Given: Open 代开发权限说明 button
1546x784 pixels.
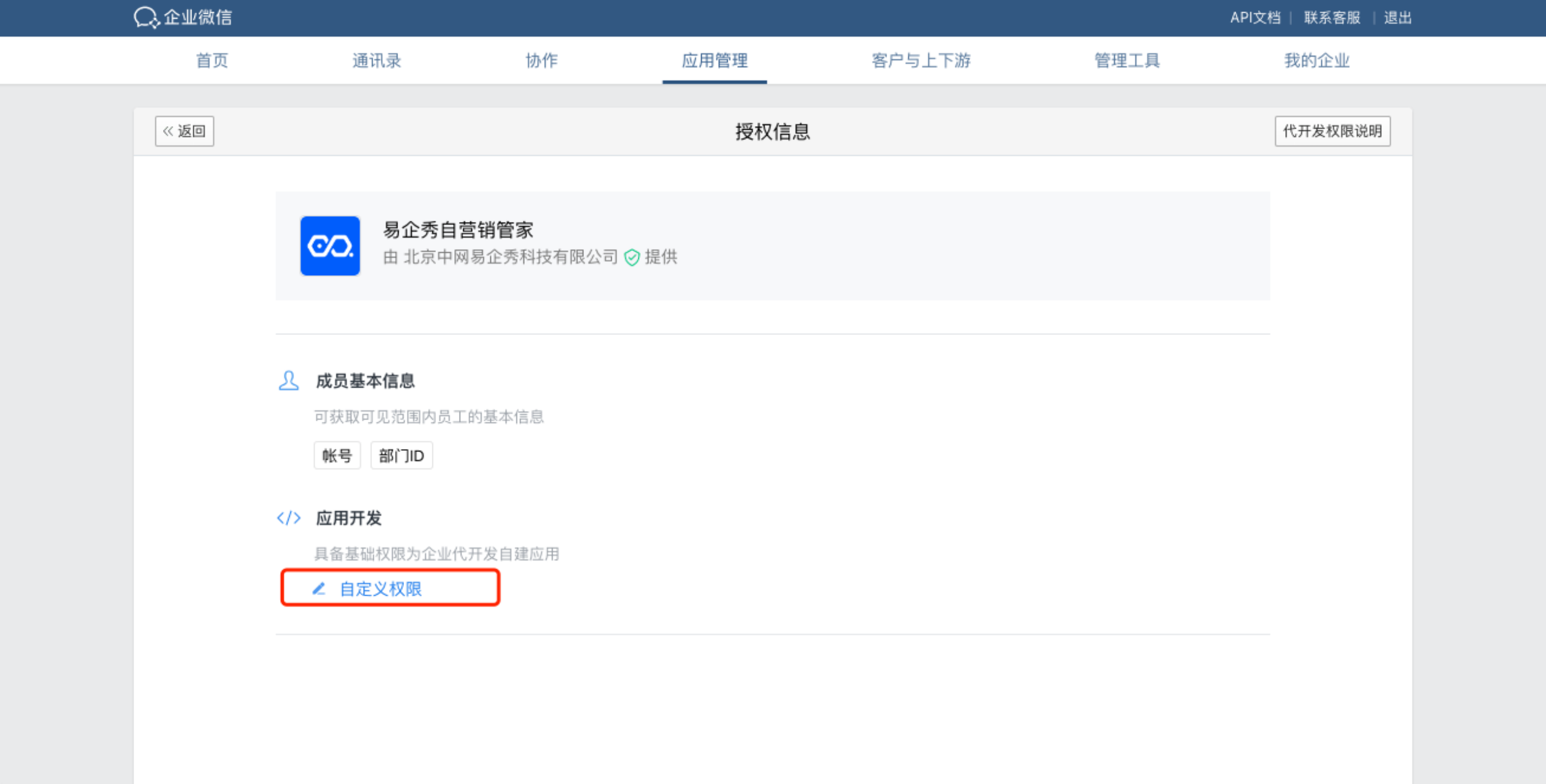Looking at the screenshot, I should 1332,131.
